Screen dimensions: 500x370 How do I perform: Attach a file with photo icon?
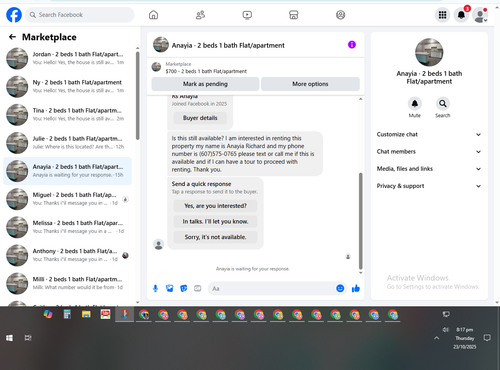point(170,288)
